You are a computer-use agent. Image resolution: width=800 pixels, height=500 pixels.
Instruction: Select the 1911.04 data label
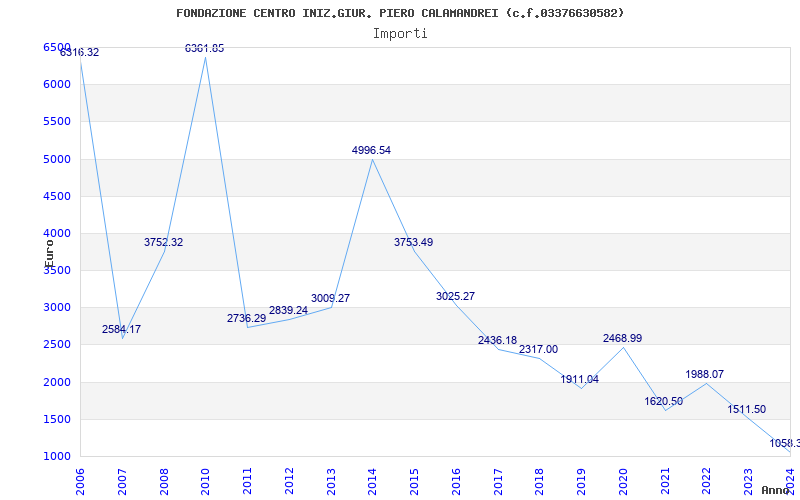(580, 380)
